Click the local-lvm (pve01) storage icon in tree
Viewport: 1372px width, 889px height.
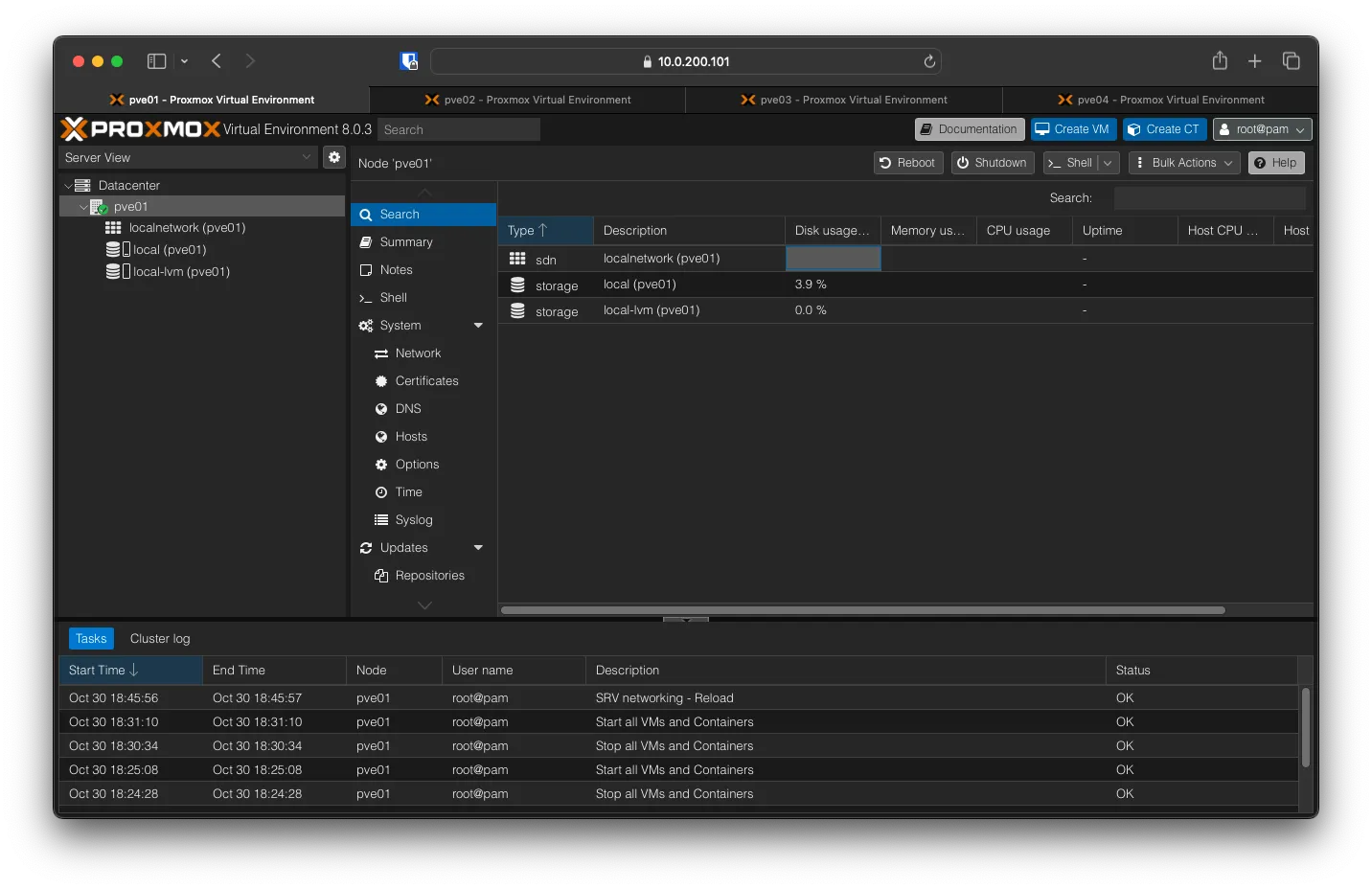(117, 272)
